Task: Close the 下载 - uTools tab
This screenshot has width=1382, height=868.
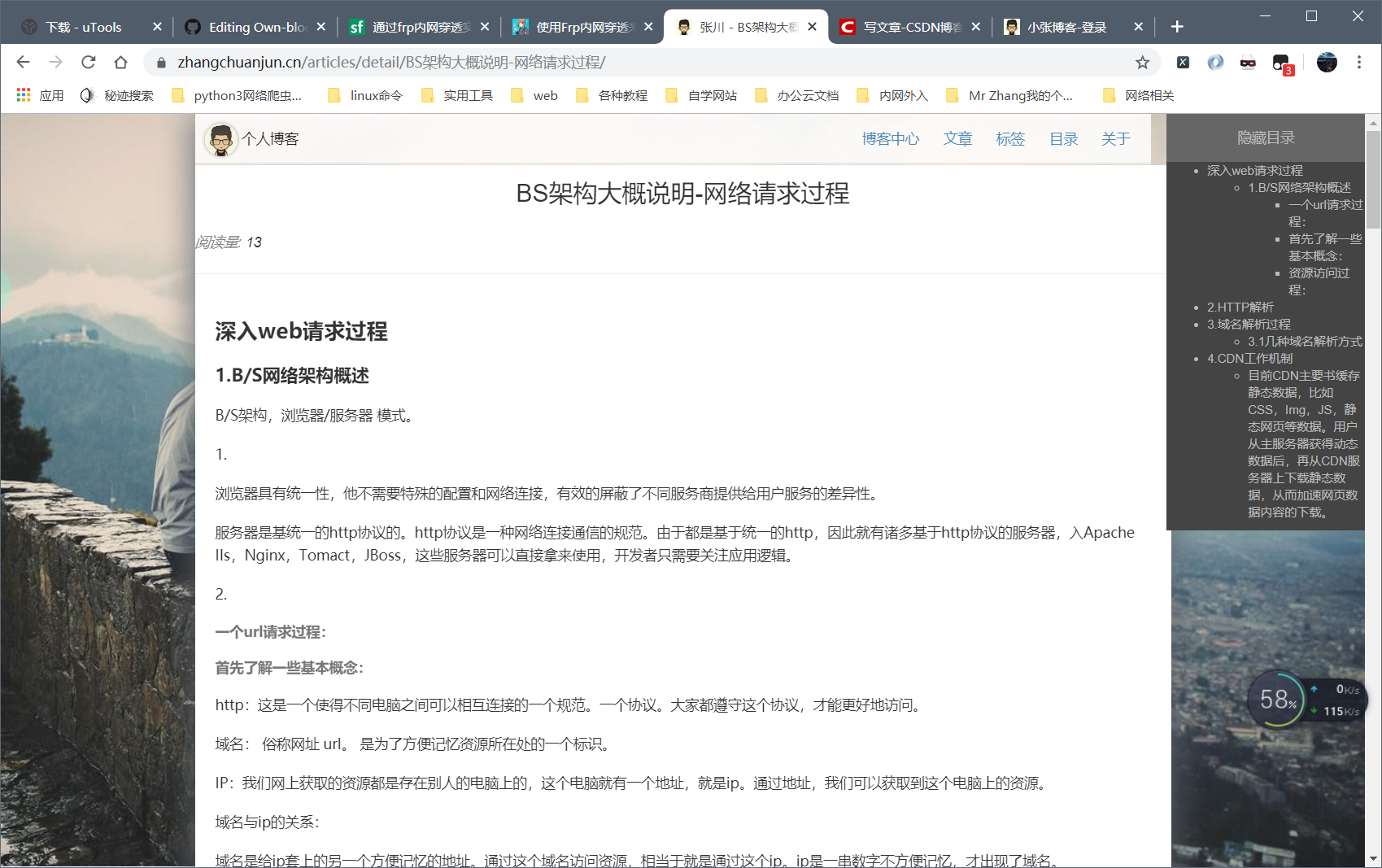Action: click(x=158, y=27)
